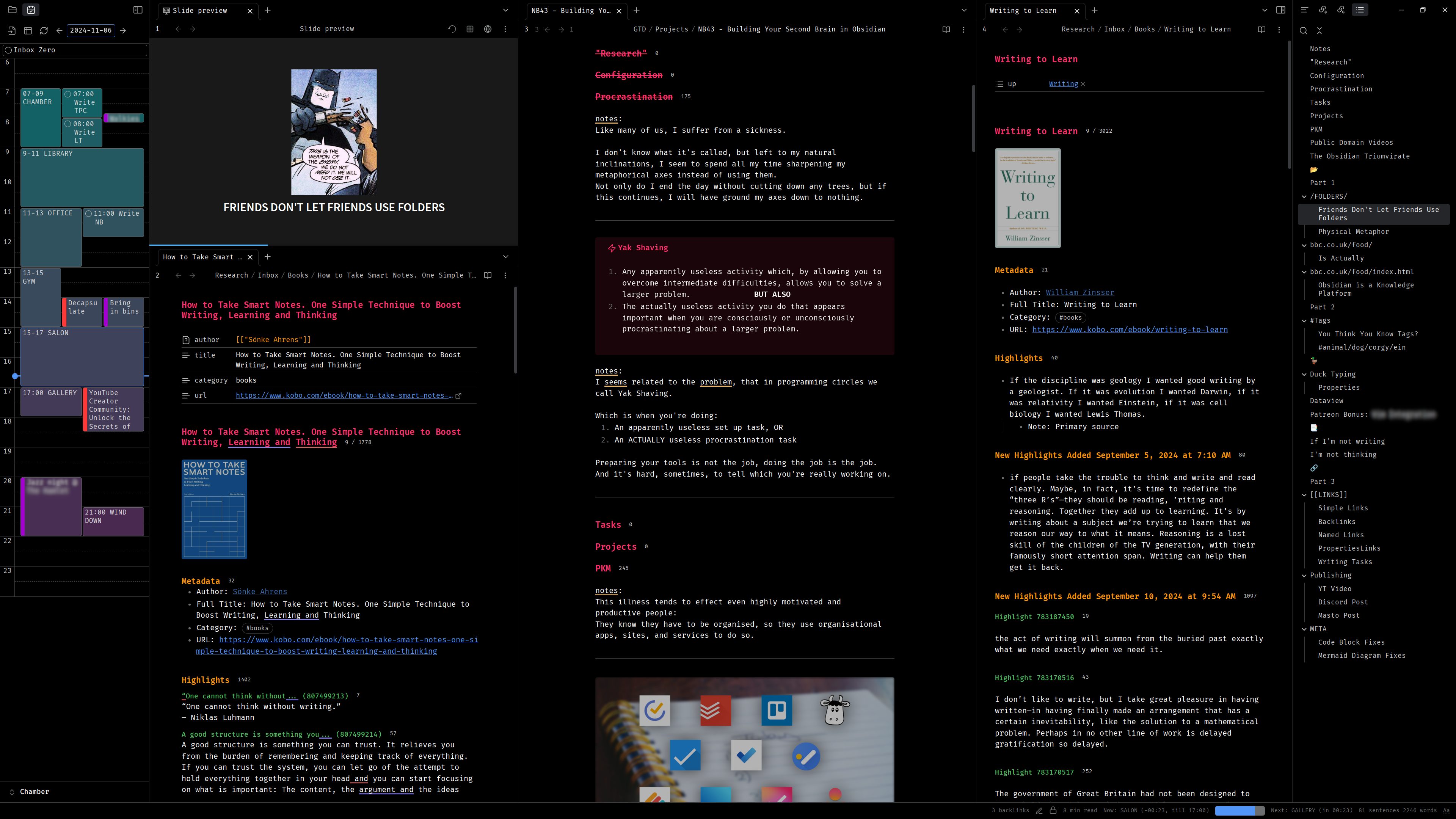Collapse the #Tags outline heading
The image size is (1456, 819).
click(x=1304, y=320)
